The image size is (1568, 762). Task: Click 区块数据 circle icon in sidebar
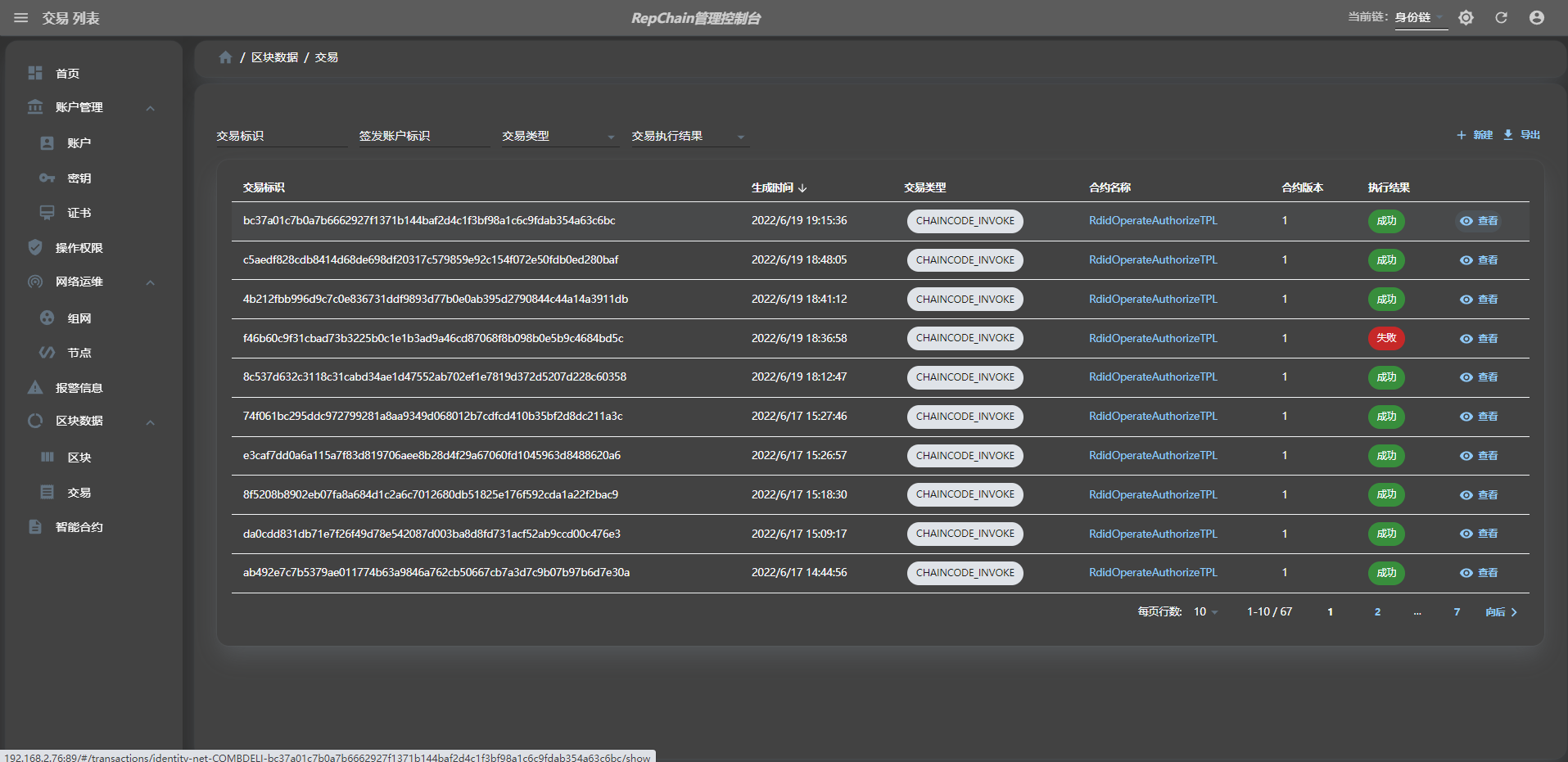pos(35,421)
